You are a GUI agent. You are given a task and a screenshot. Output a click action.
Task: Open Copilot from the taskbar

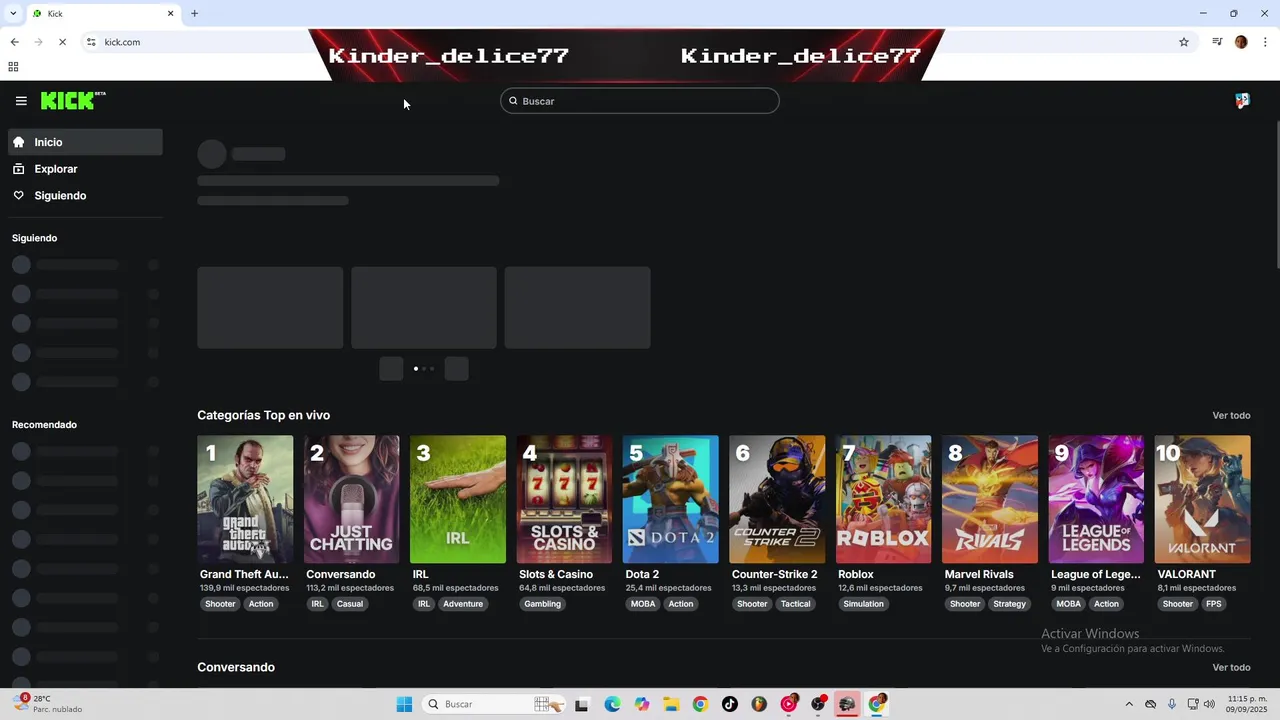642,704
